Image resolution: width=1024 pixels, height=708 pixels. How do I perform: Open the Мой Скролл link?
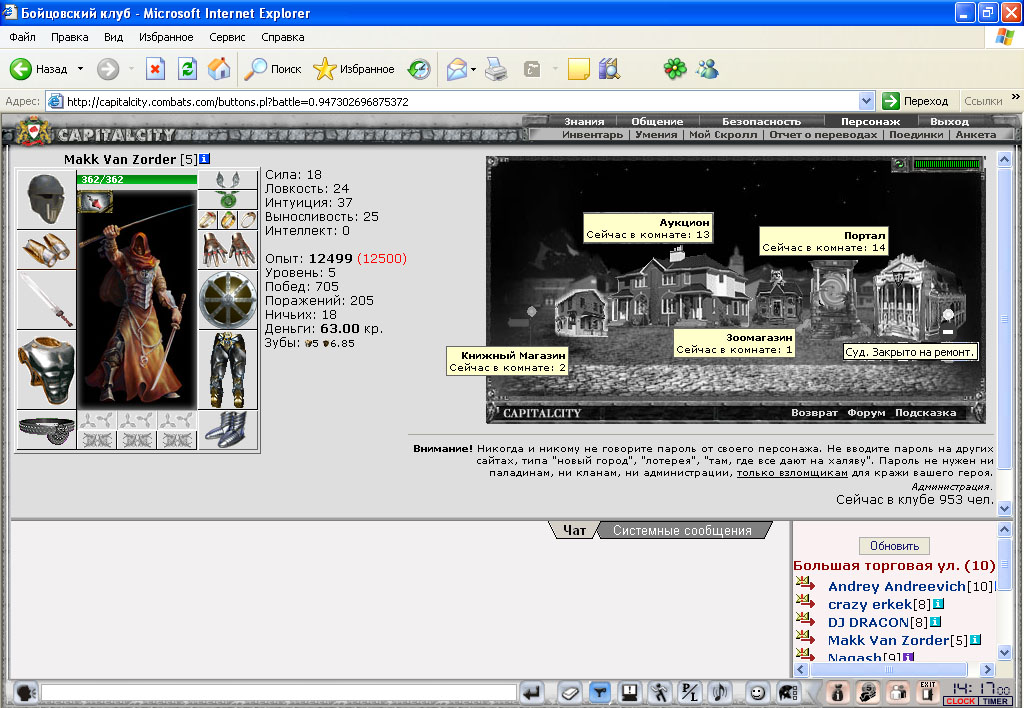pyautogui.click(x=723, y=135)
